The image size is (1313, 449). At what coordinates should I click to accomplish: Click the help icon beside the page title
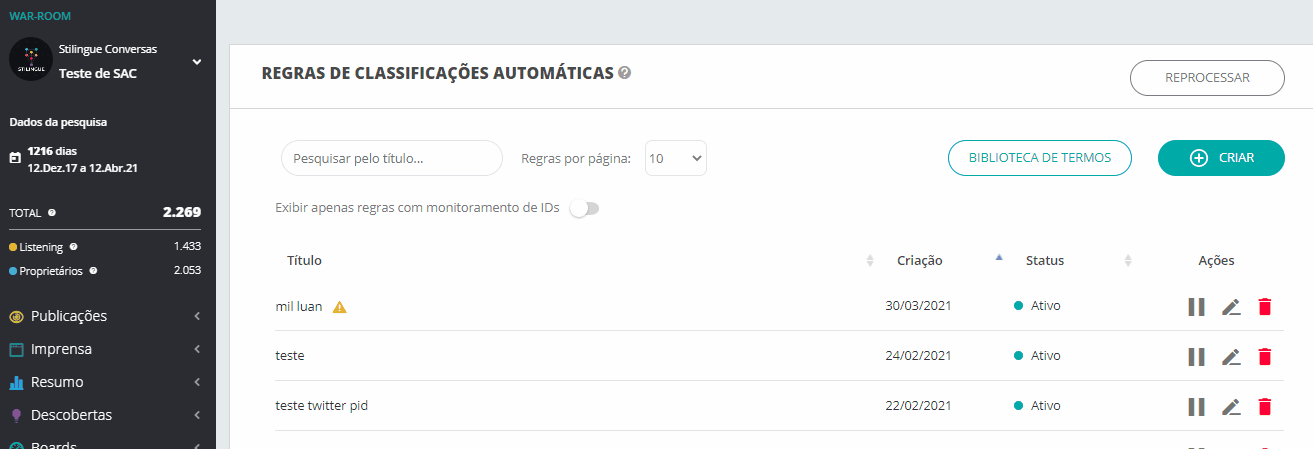coord(625,73)
